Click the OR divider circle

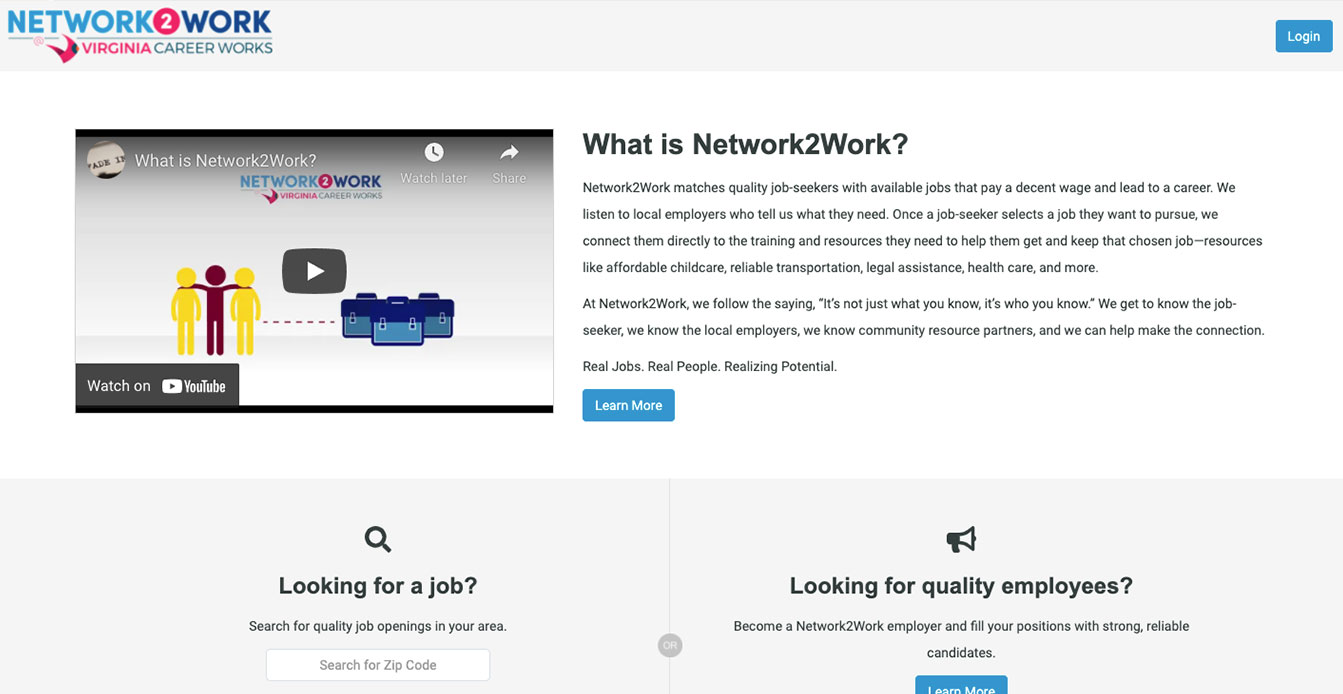click(670, 646)
